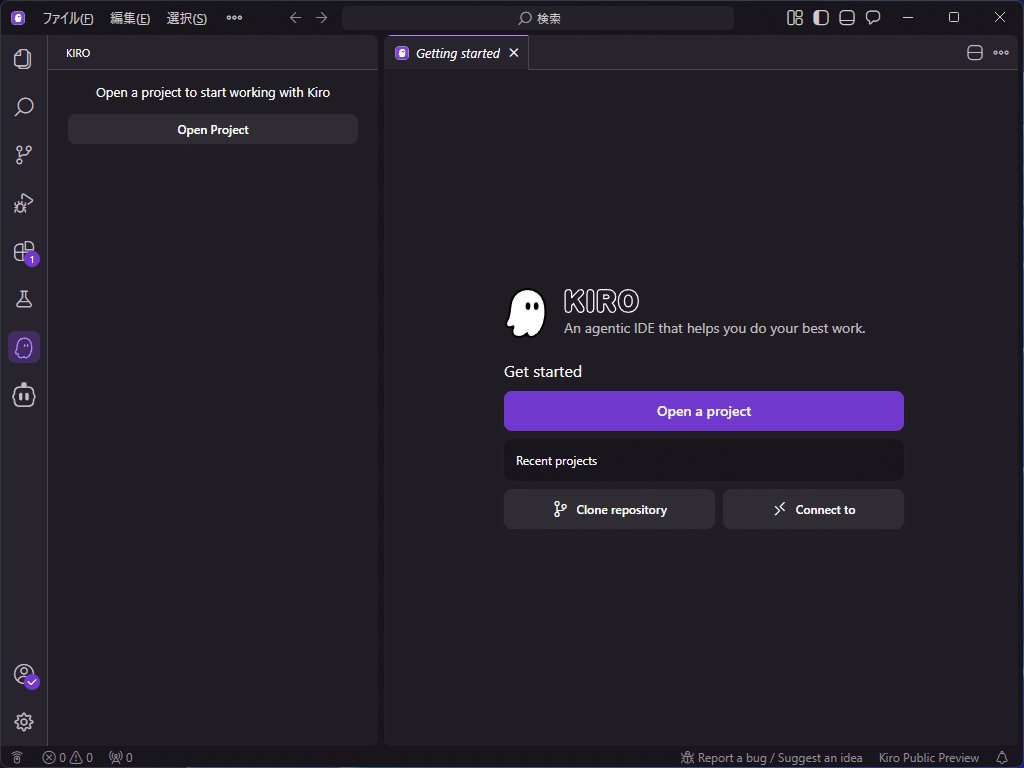This screenshot has height=768, width=1024.
Task: Select the Source Control icon
Action: 24,154
